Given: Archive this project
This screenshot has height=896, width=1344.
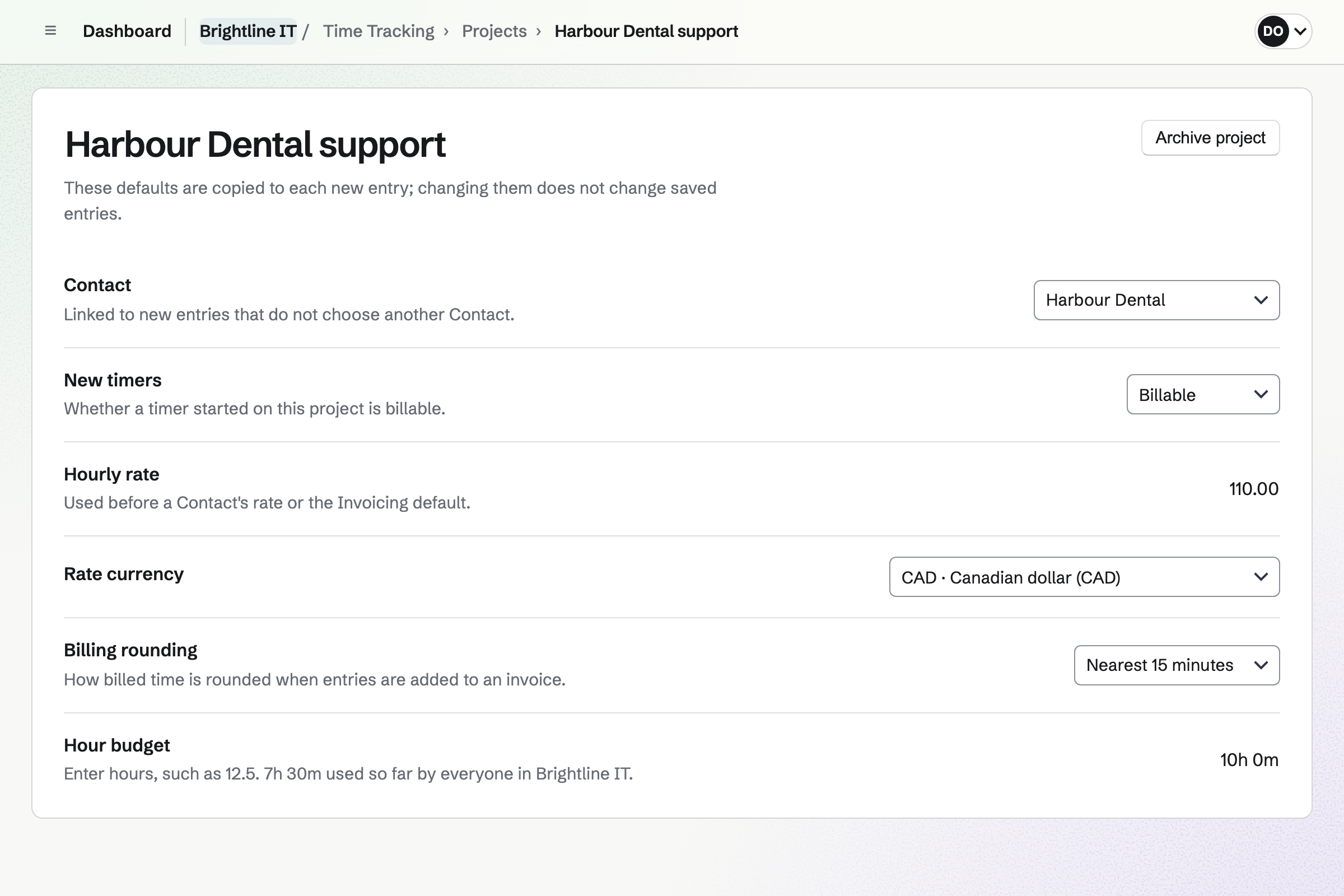Looking at the screenshot, I should [x=1210, y=138].
